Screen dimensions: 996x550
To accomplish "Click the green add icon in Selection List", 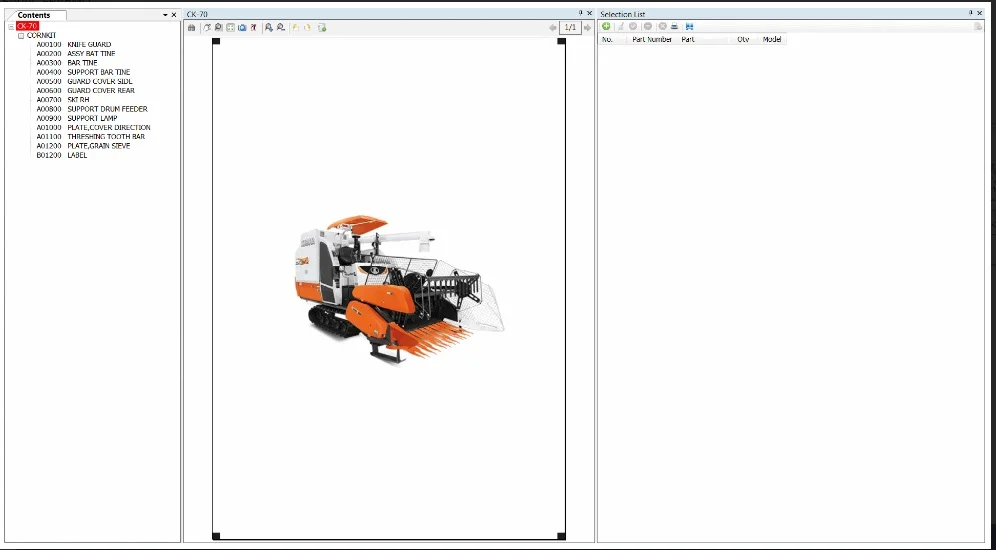I will click(x=606, y=26).
